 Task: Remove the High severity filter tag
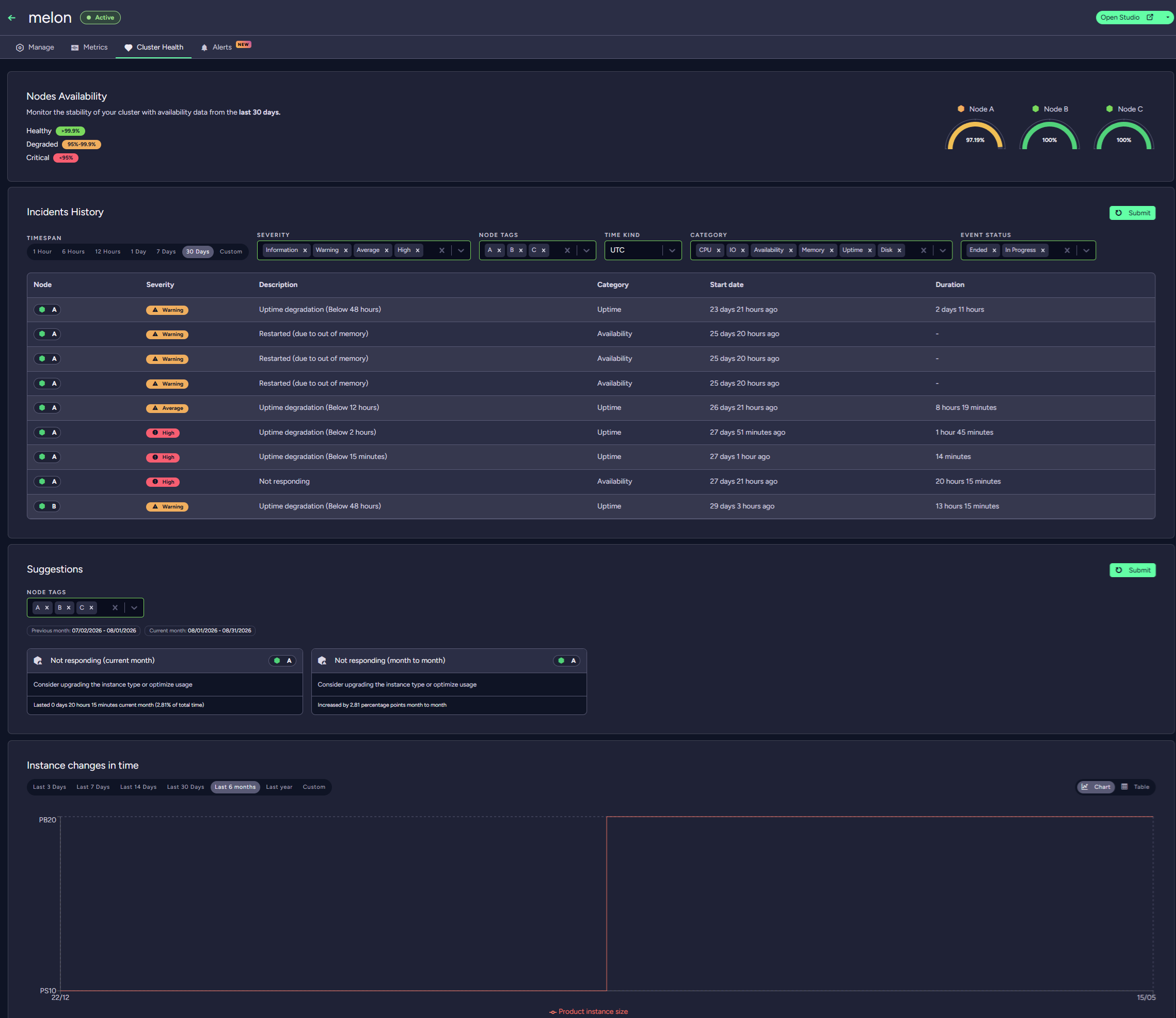tap(418, 250)
